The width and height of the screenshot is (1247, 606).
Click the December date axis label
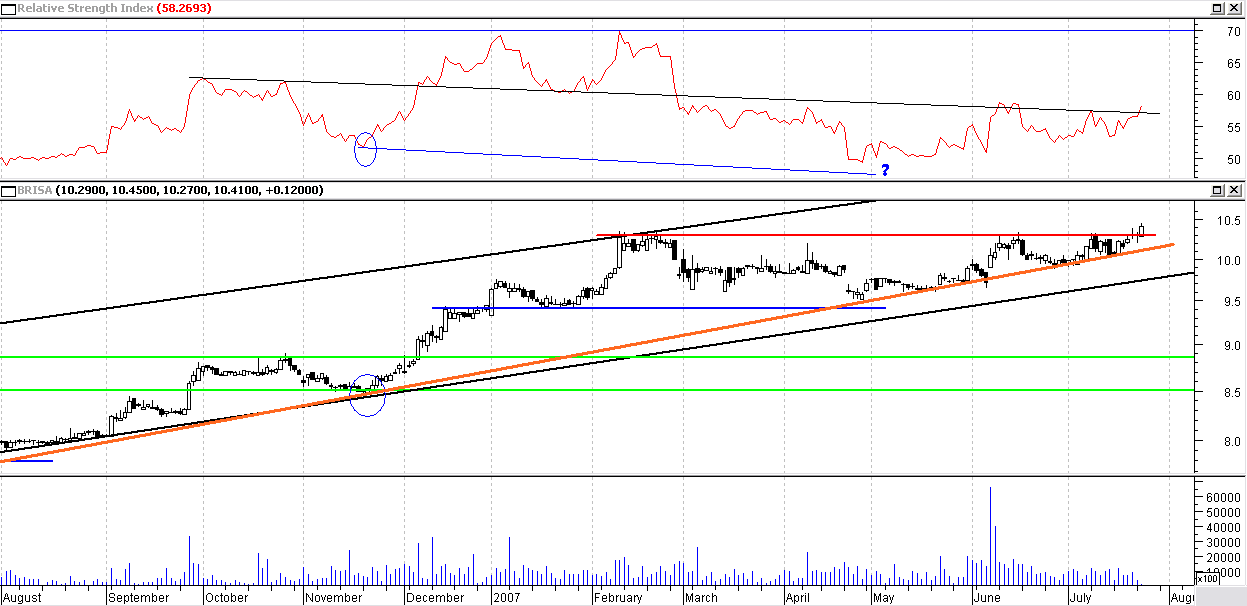(x=435, y=598)
